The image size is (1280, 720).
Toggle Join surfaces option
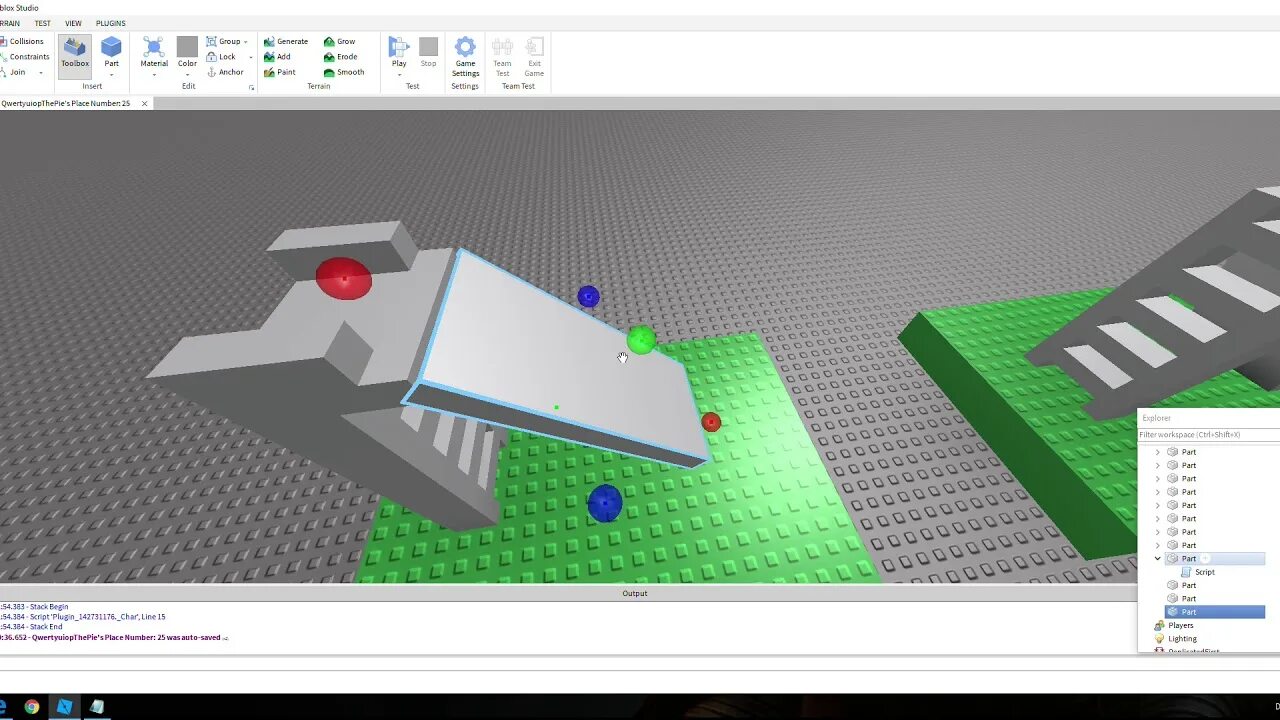pyautogui.click(x=13, y=72)
